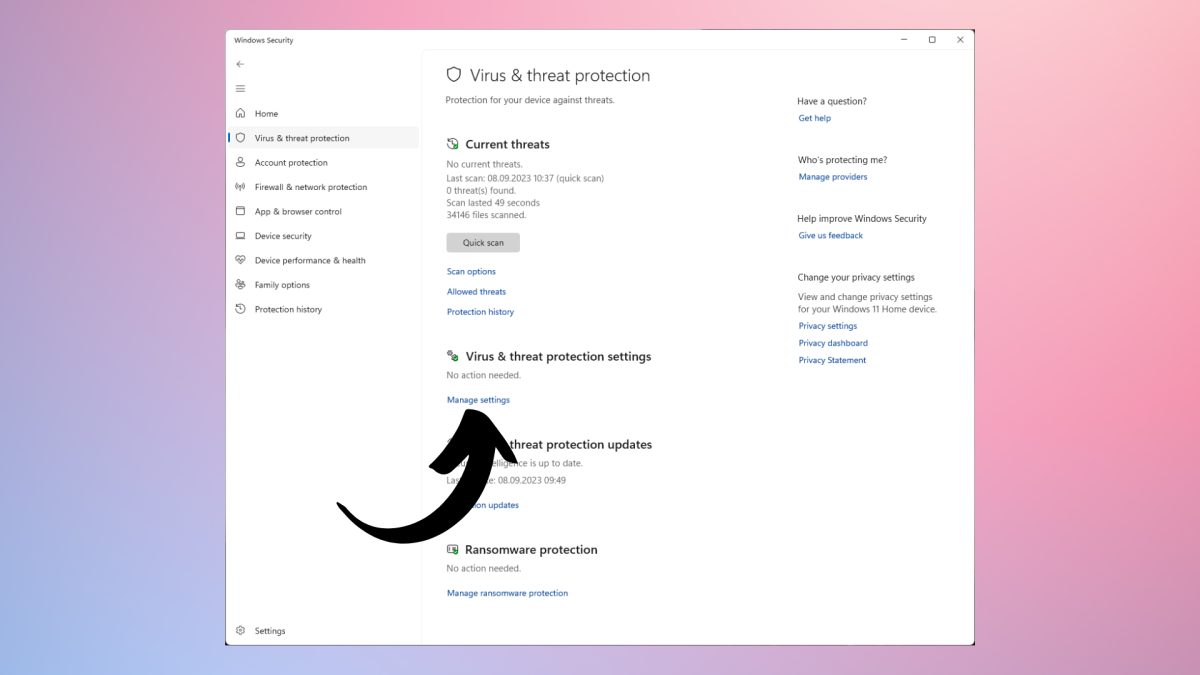Click the 'No current threats.' text
Screen dimensions: 1200x675
485,164
